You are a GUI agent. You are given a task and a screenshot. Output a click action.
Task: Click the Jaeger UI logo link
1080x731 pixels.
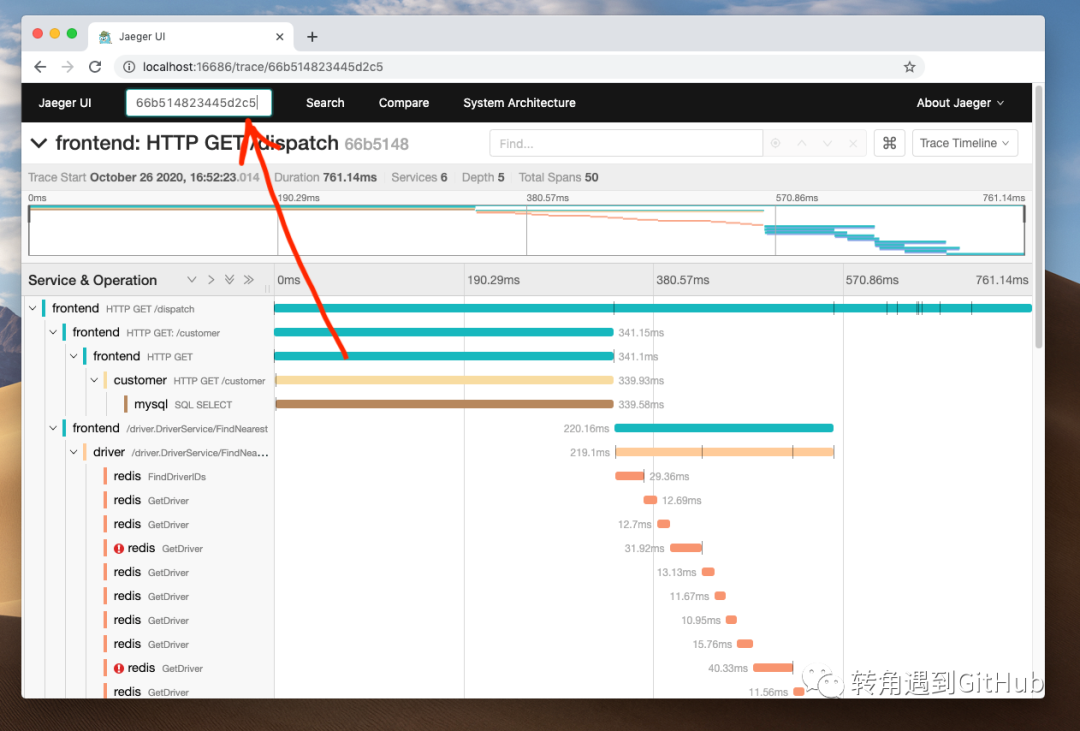click(x=65, y=103)
